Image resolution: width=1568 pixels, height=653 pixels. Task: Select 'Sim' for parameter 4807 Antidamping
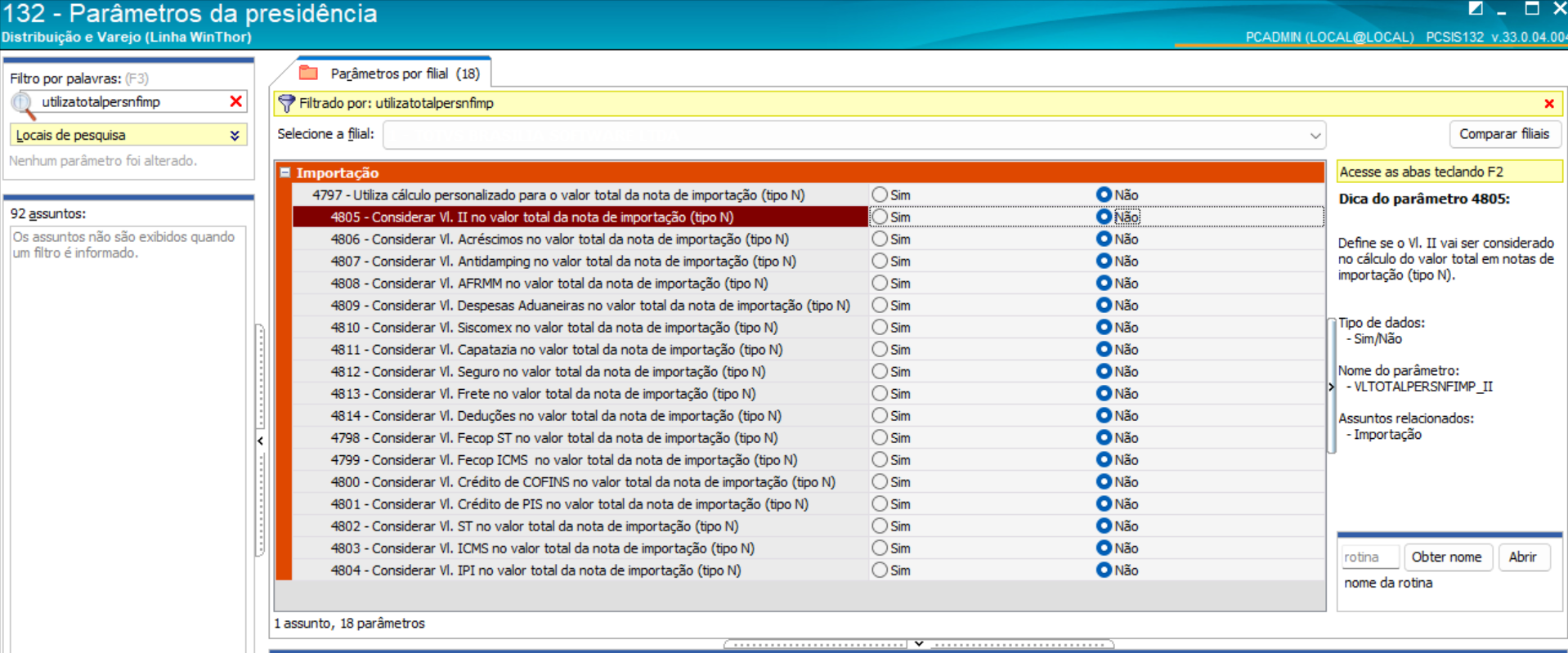[x=880, y=261]
